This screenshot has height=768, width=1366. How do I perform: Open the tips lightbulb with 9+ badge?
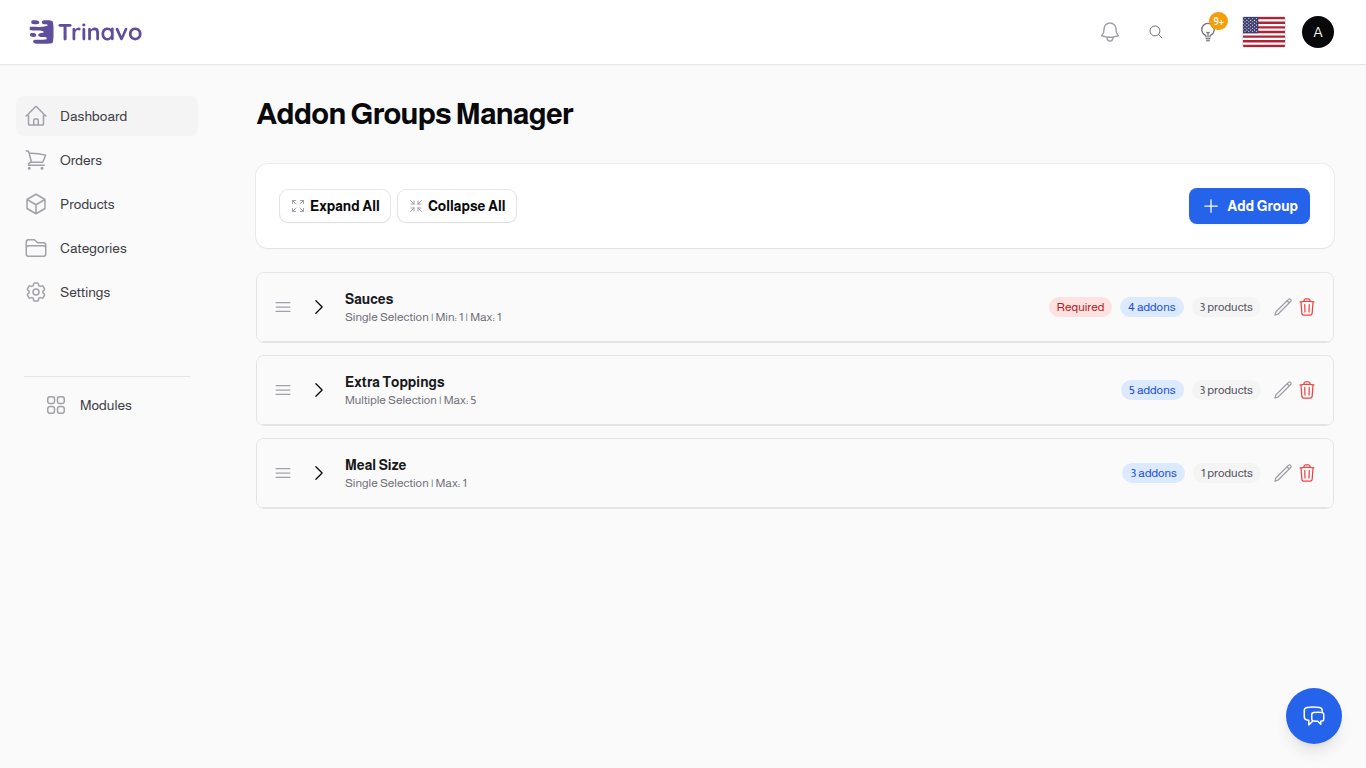[x=1207, y=32]
